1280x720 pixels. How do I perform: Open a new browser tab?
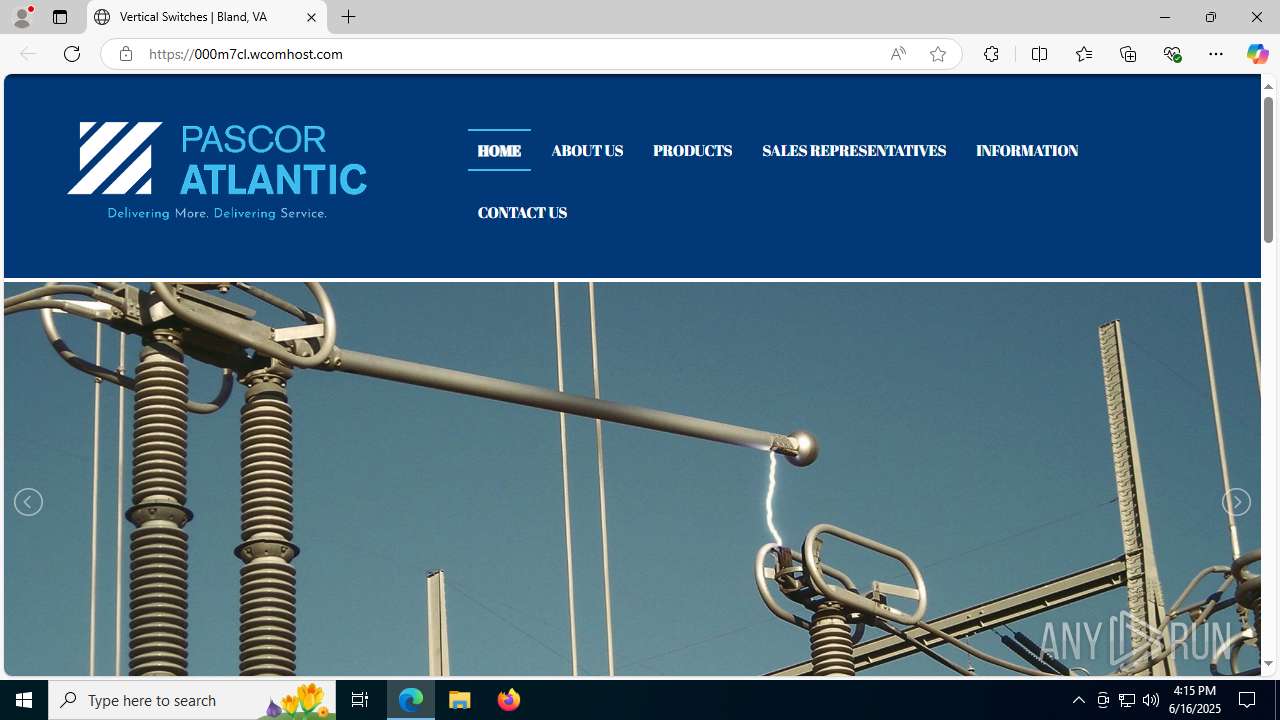(x=349, y=17)
